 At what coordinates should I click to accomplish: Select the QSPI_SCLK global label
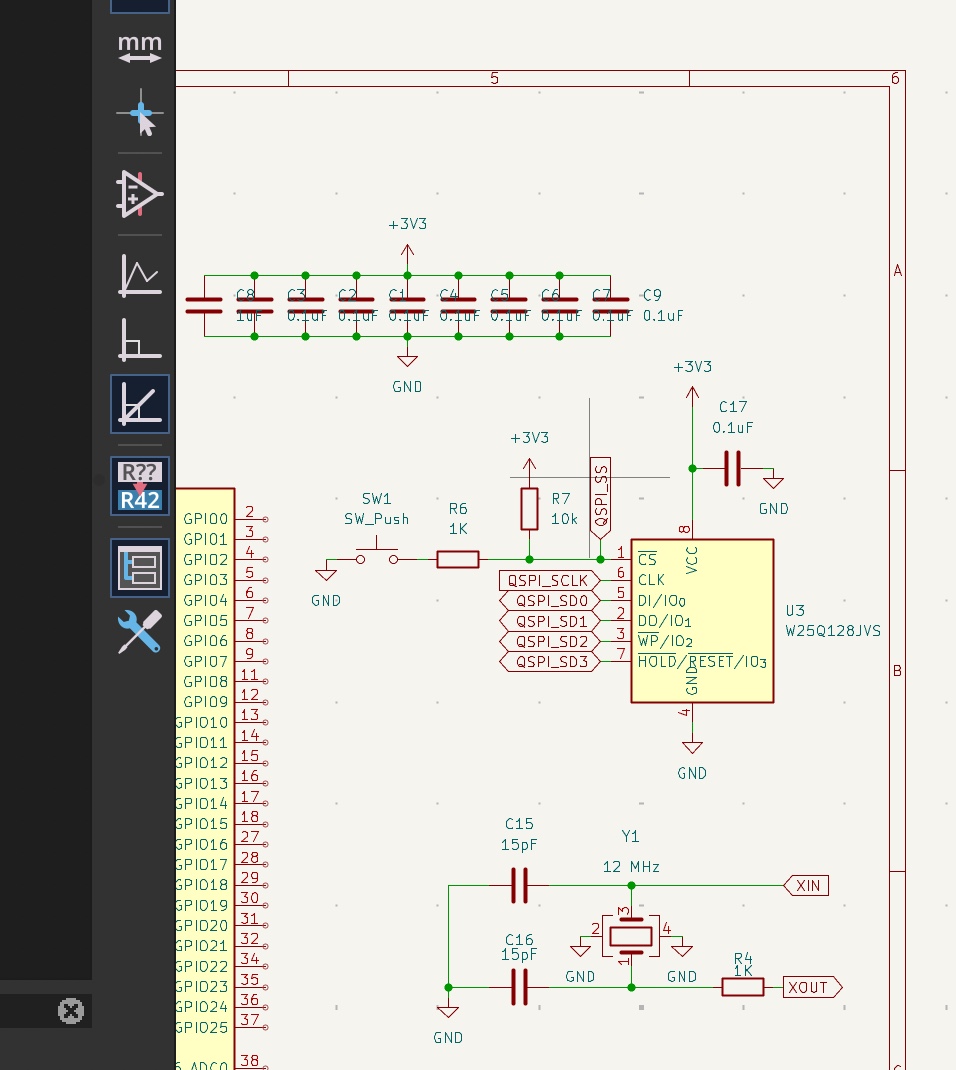pos(548,580)
